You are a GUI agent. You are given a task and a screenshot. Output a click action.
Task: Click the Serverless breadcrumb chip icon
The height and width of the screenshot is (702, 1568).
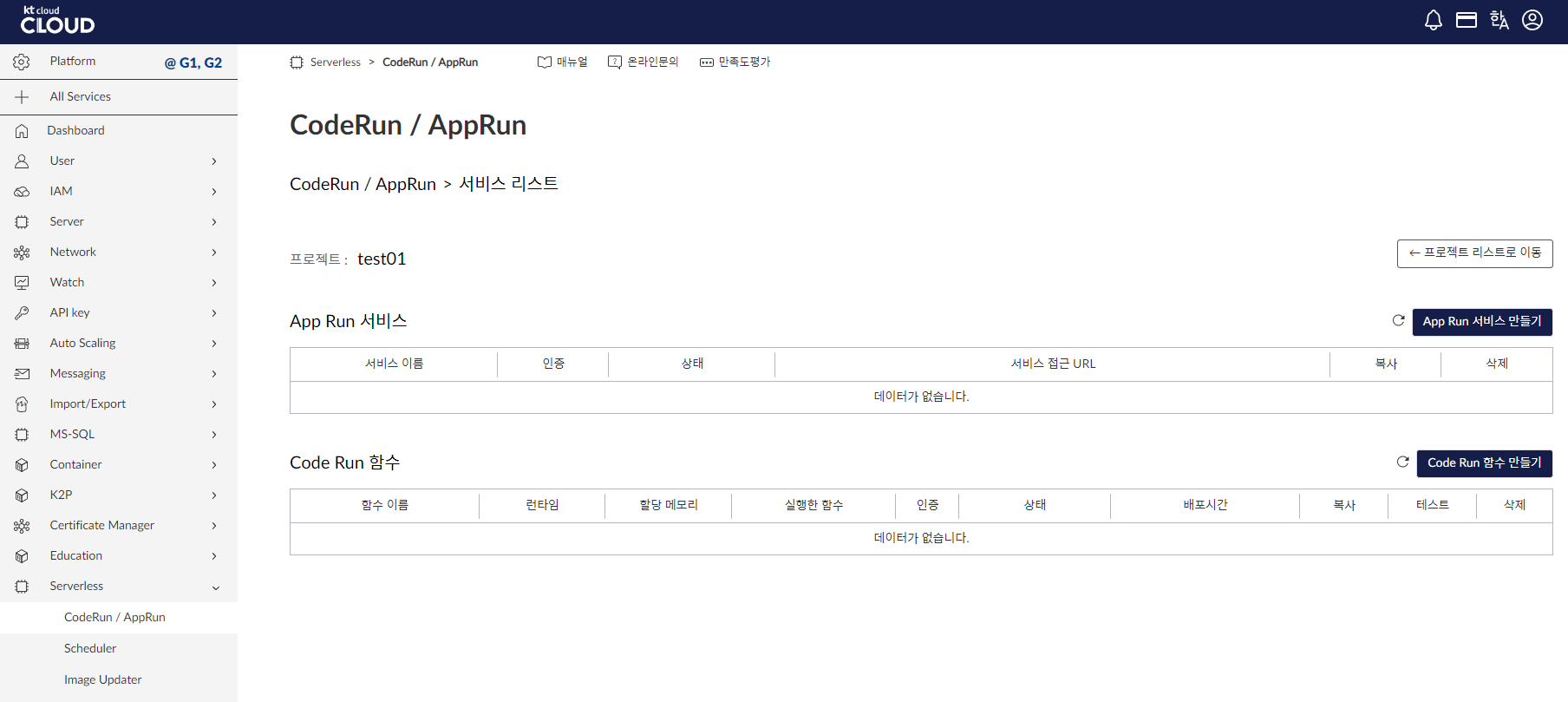pos(297,62)
